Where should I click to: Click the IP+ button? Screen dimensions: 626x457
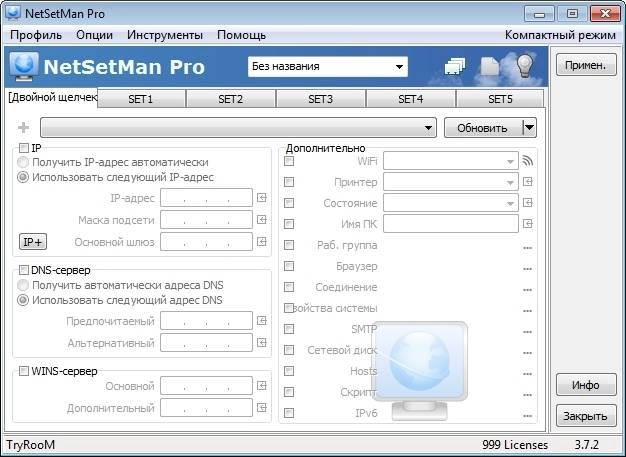[x=33, y=241]
